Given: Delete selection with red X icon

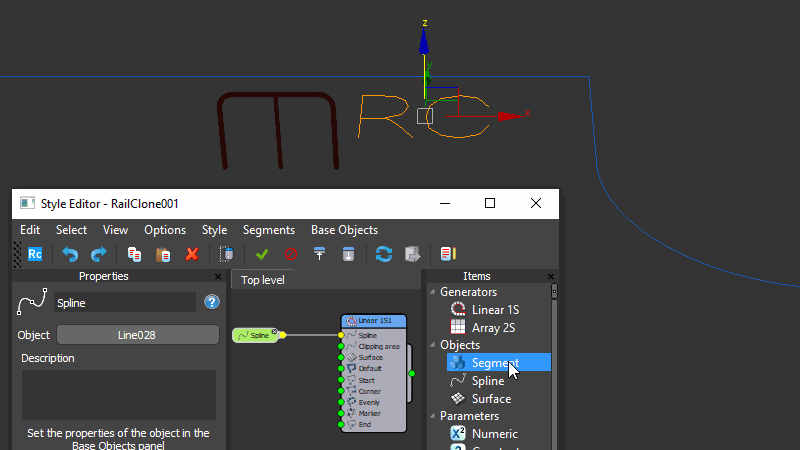Looking at the screenshot, I should (x=192, y=254).
